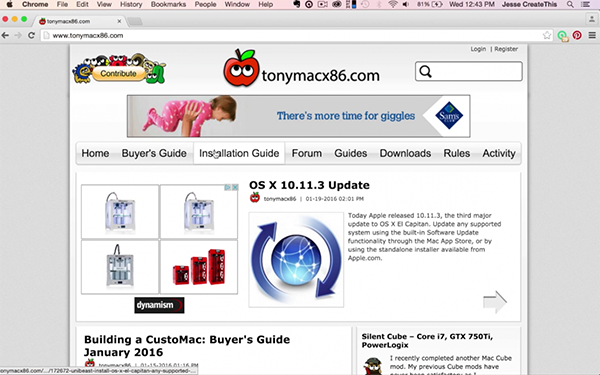The height and width of the screenshot is (375, 600).
Task: Open the People menu
Action: [205, 5]
